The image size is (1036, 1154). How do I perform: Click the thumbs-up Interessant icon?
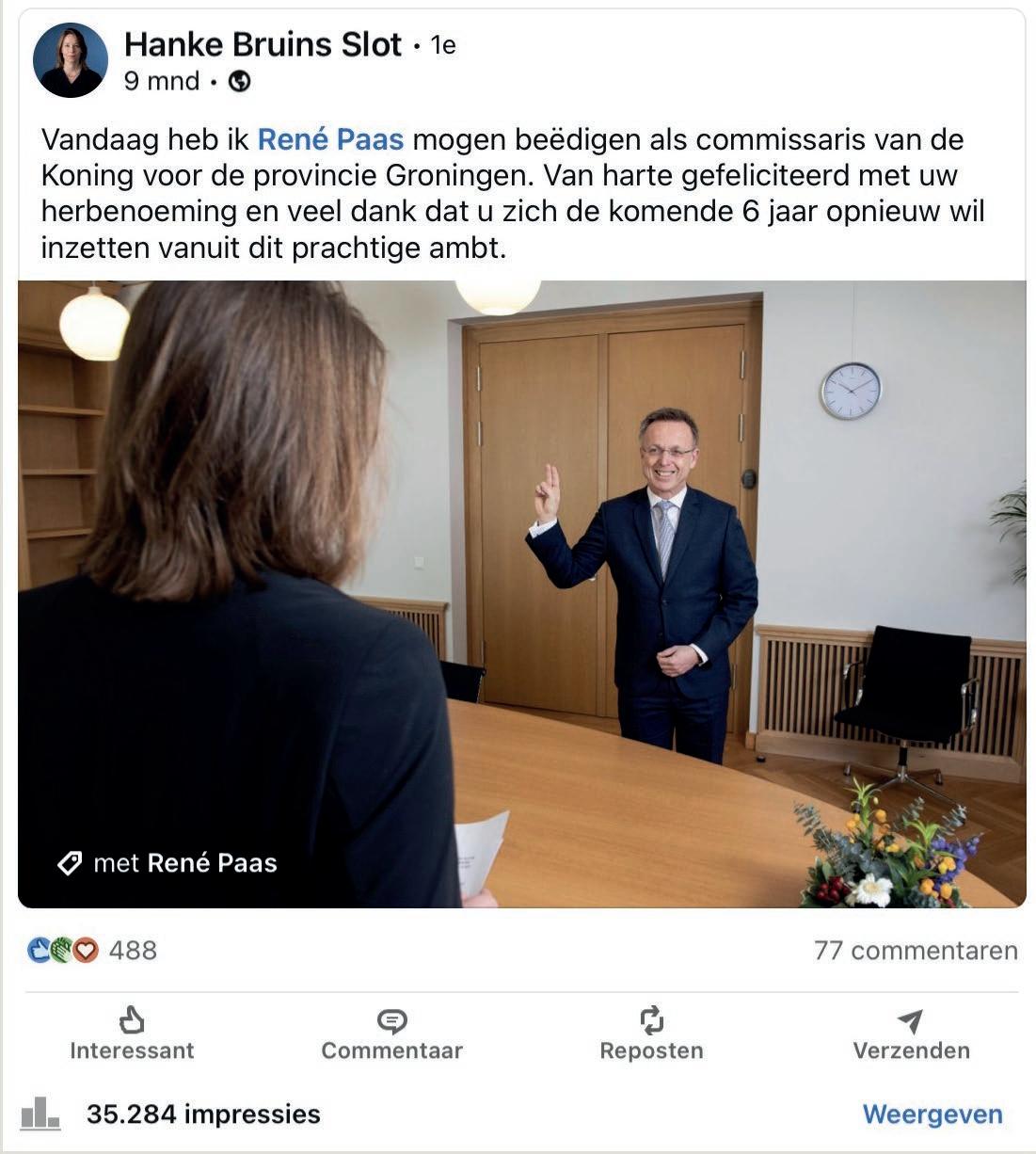tap(132, 1019)
